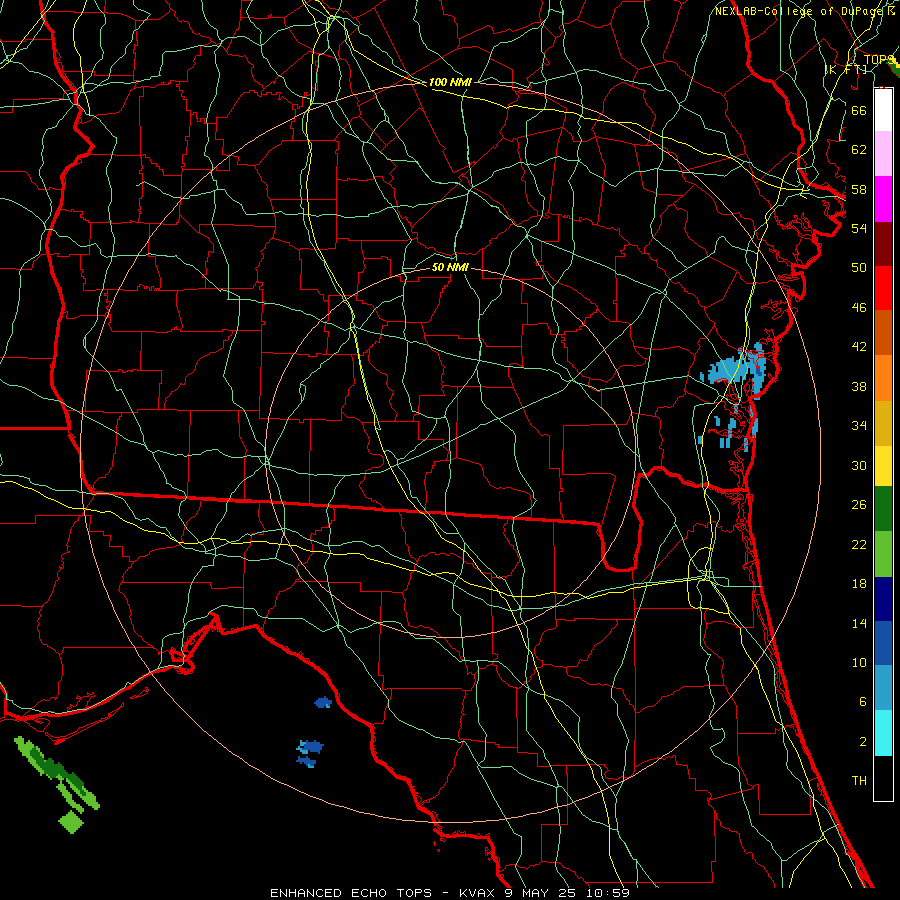Click the dark green swatch near 26
The height and width of the screenshot is (900, 900).
pos(883,509)
